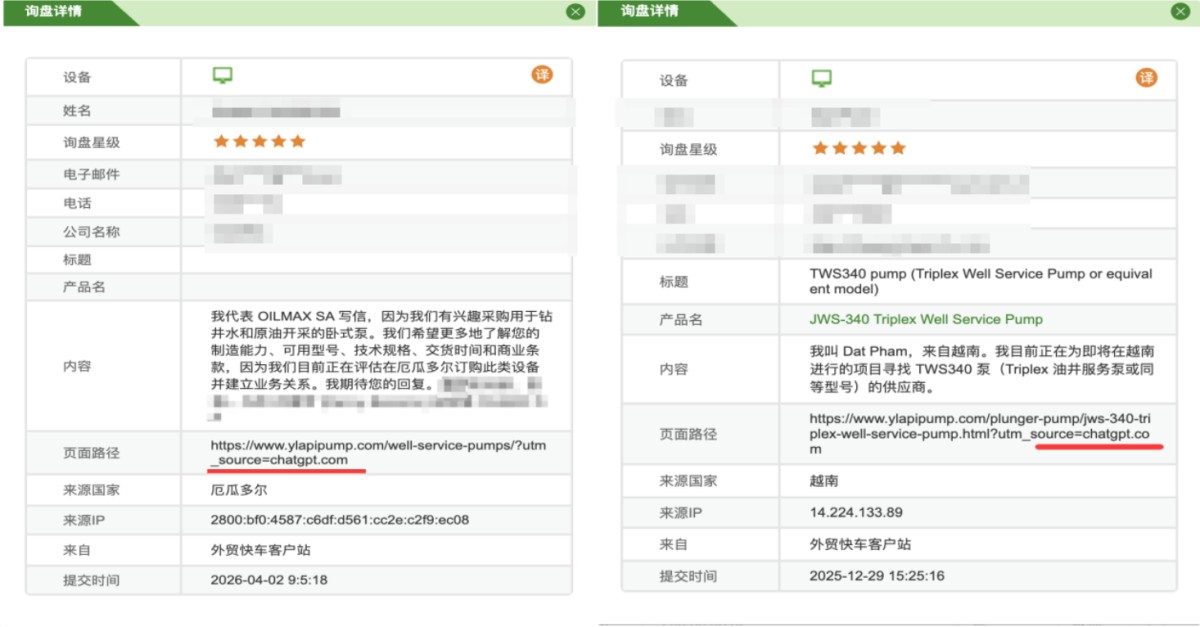This screenshot has width=1200, height=627.
Task: Click the TWS340 pump title text
Action: [x=980, y=281]
